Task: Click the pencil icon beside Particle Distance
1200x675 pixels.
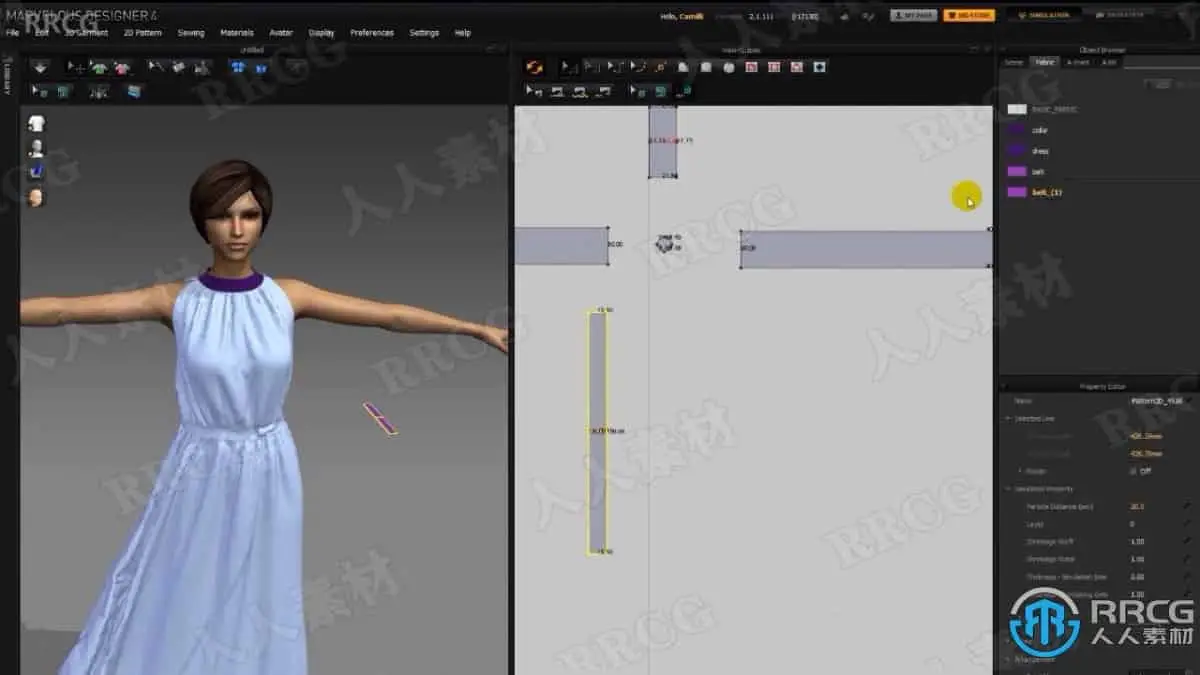Action: (x=1187, y=507)
